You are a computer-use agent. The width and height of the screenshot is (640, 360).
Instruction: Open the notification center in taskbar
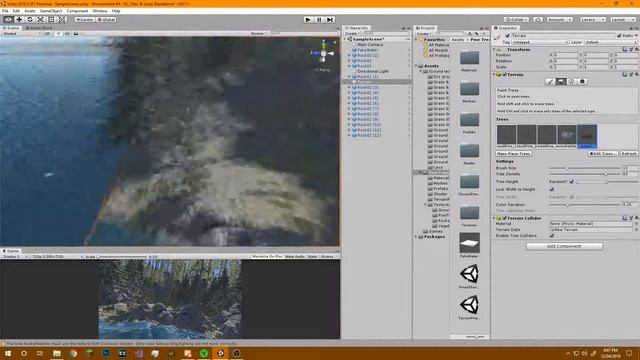tap(629, 353)
